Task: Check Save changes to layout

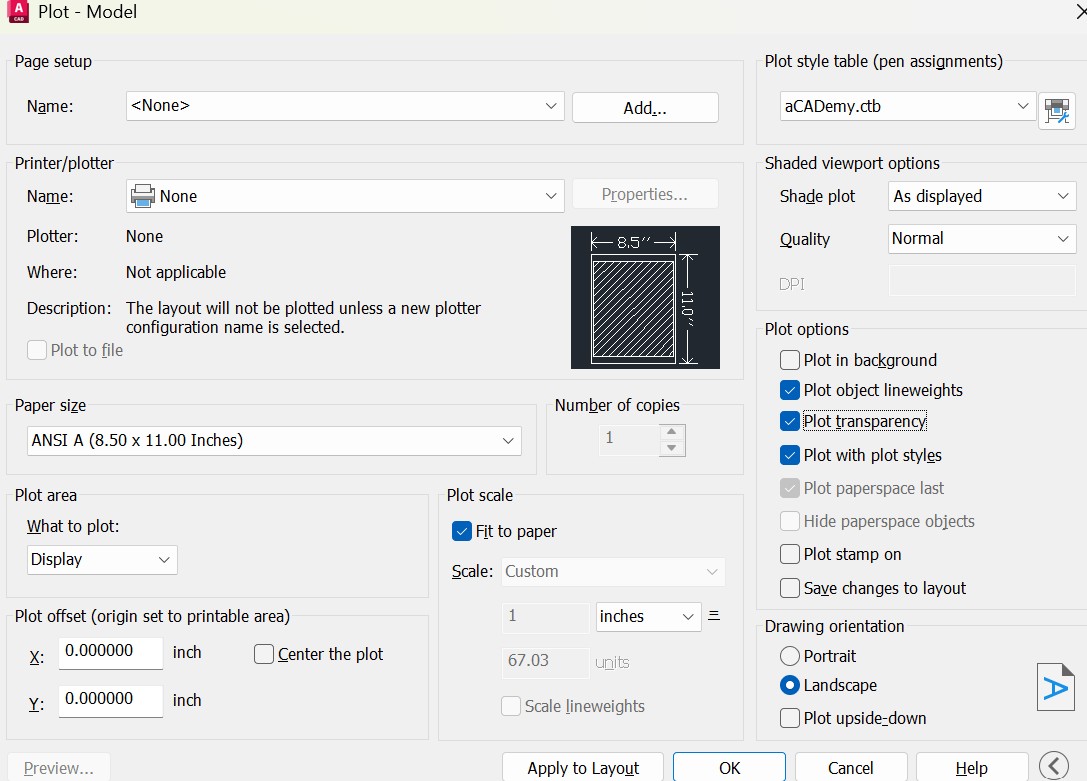Action: tap(790, 588)
